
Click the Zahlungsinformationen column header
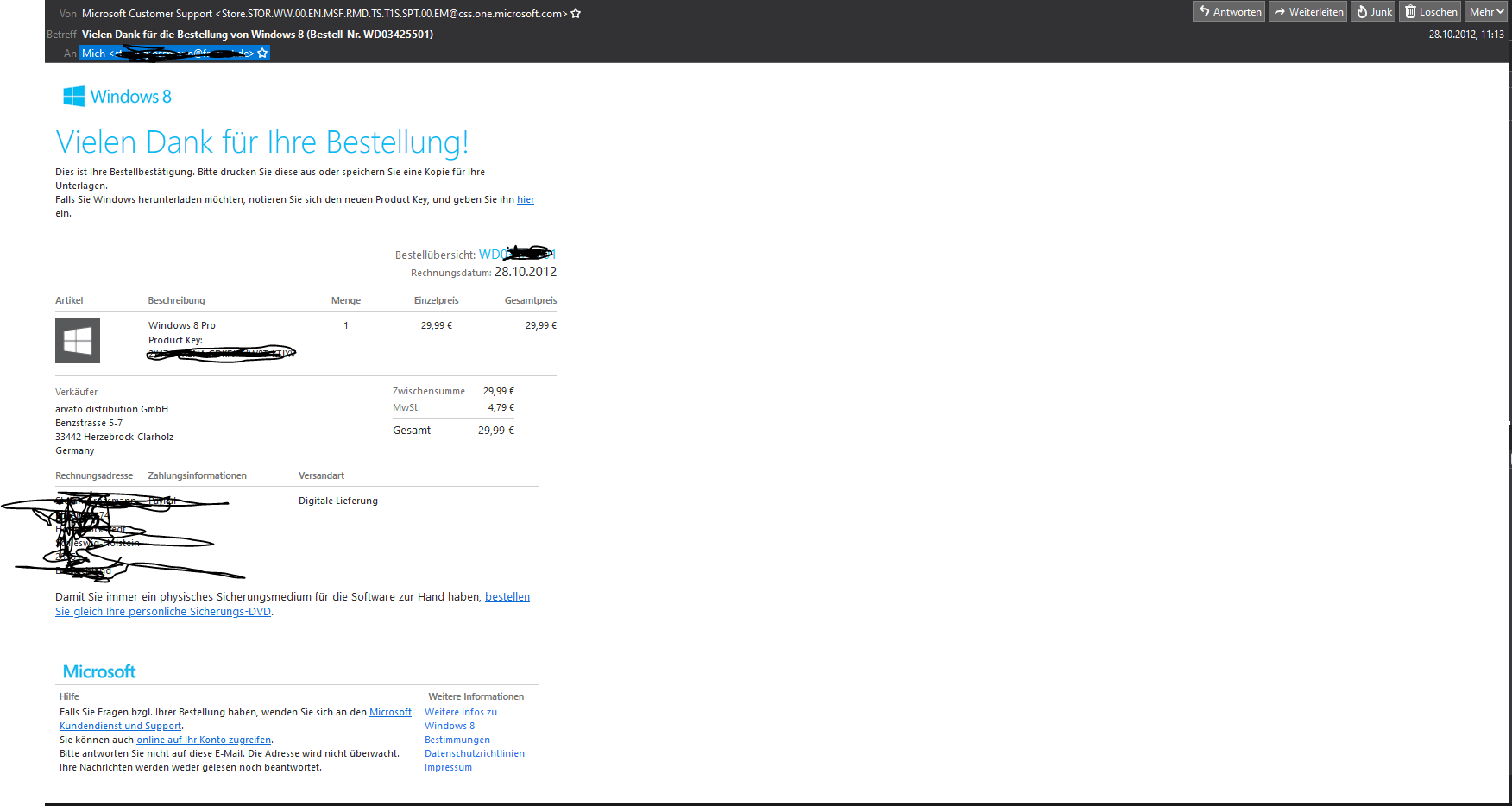pyautogui.click(x=198, y=475)
